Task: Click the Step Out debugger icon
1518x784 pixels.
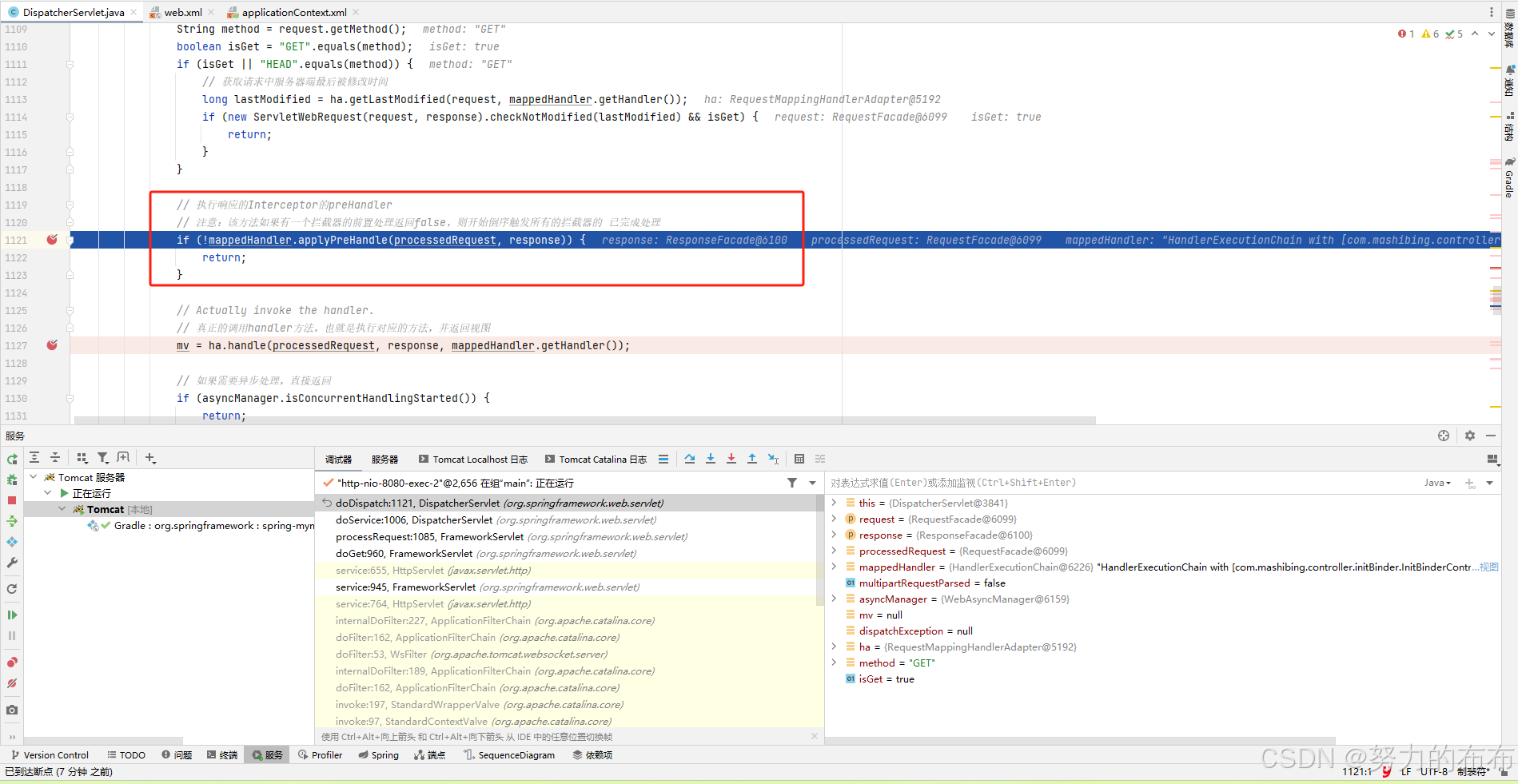Action: (x=752, y=459)
